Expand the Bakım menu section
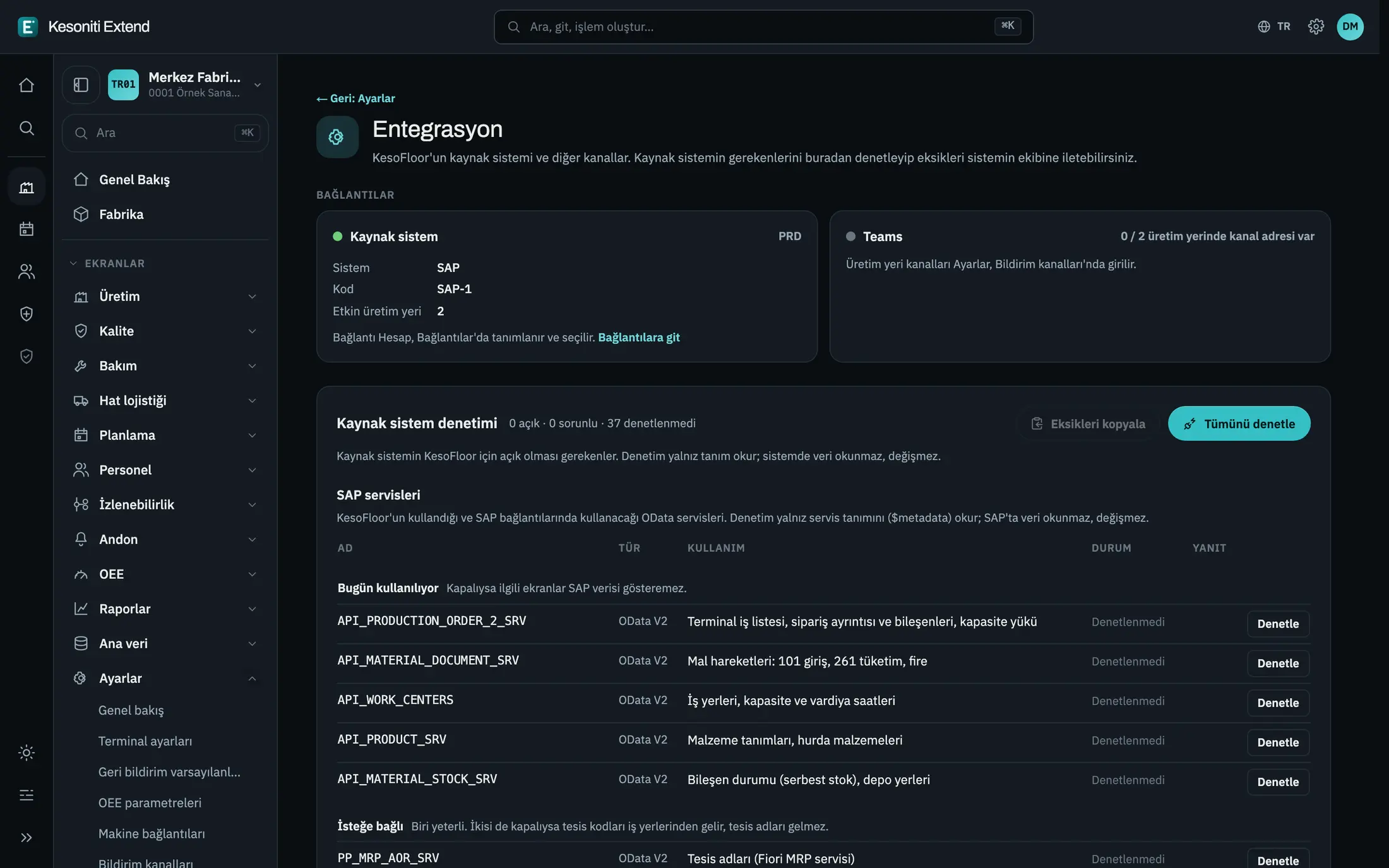The width and height of the screenshot is (1389, 868). [x=165, y=366]
